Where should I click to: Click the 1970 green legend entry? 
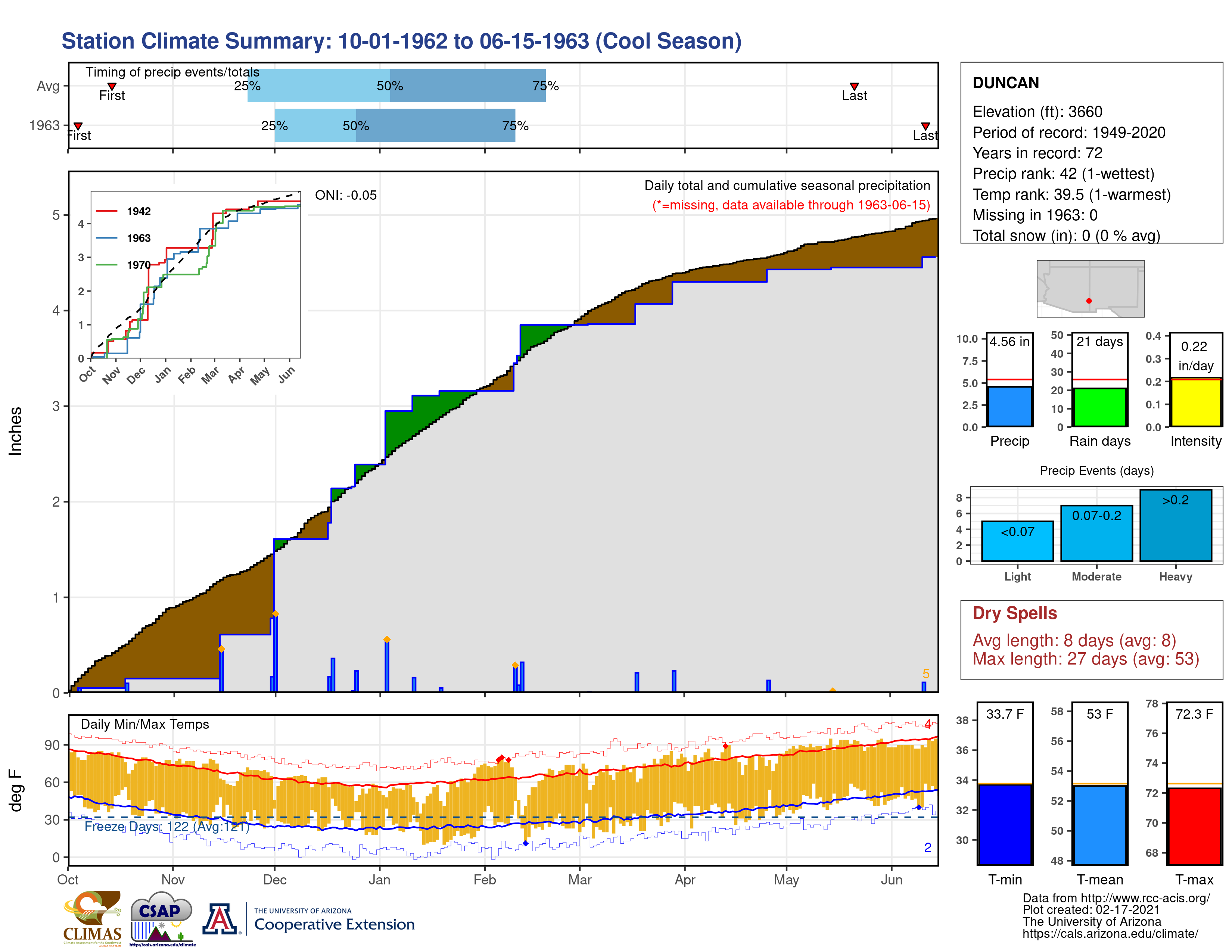point(124,265)
